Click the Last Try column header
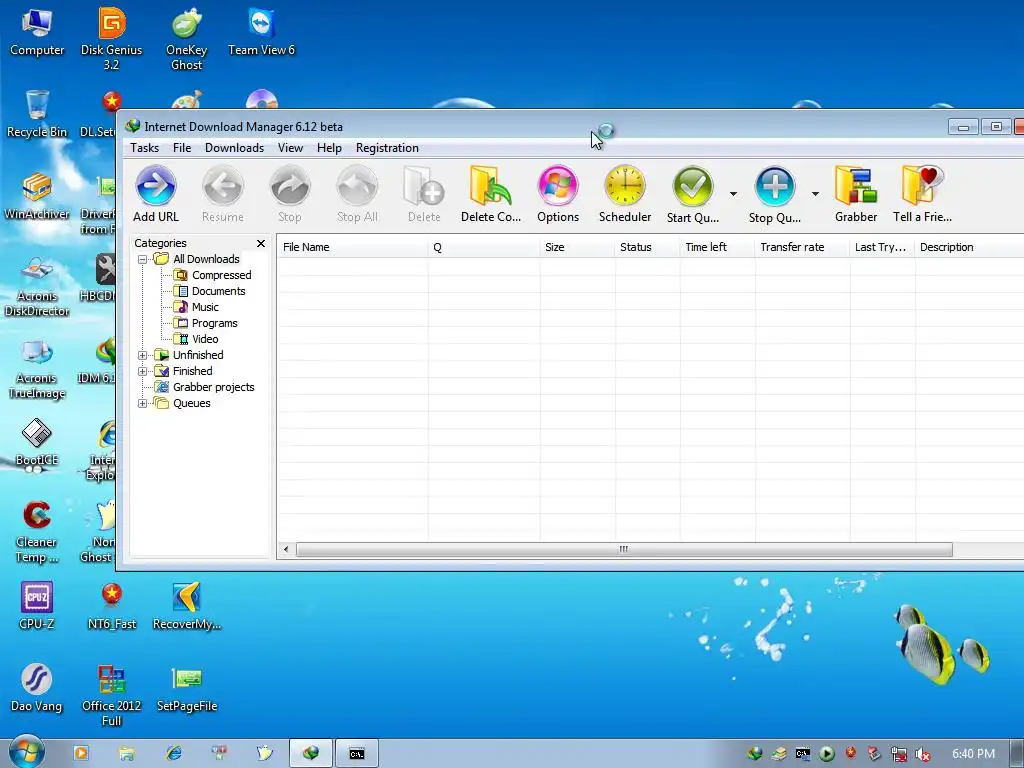The width and height of the screenshot is (1024, 768). click(882, 247)
